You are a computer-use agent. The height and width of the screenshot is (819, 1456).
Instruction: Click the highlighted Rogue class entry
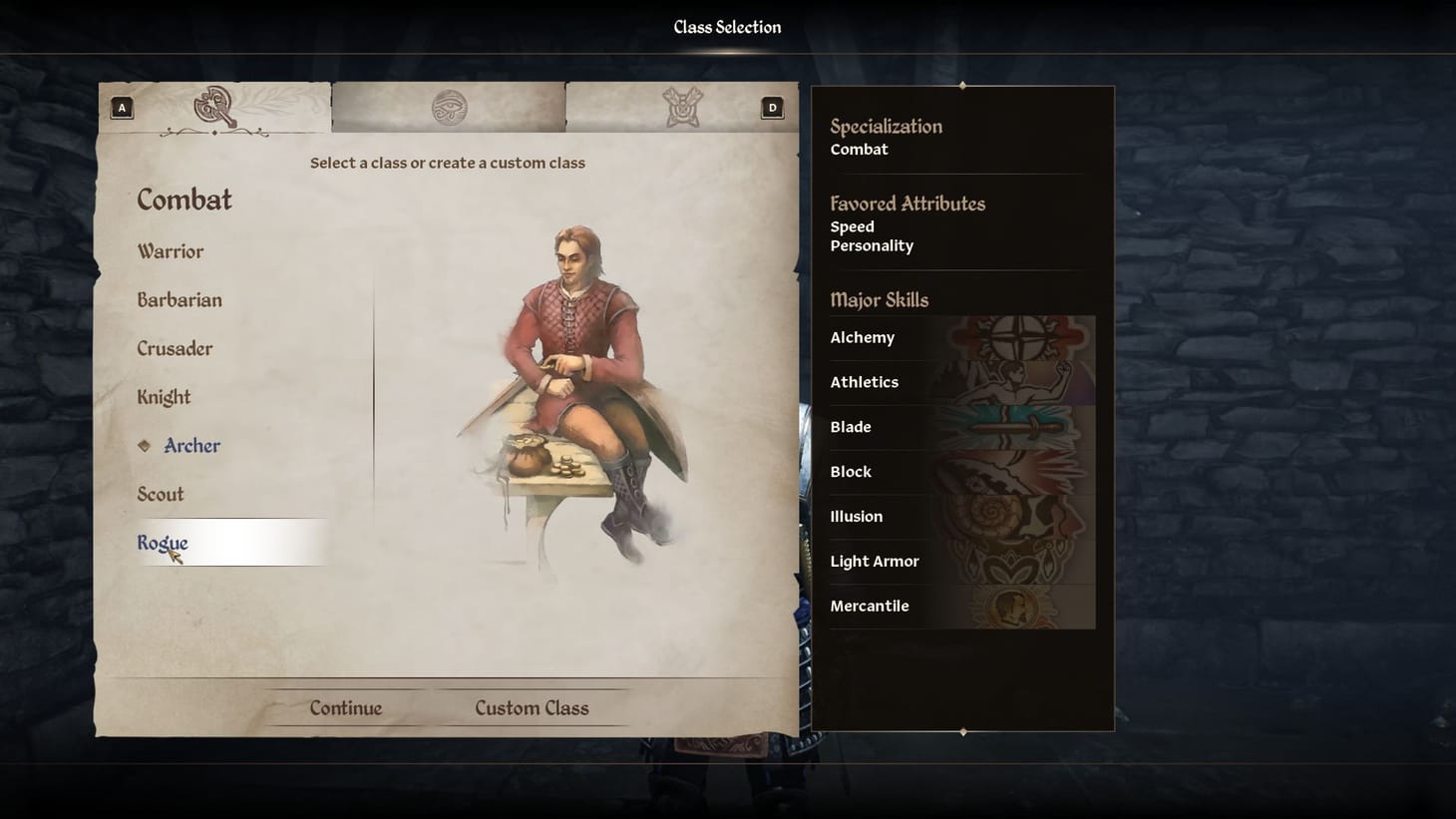click(x=231, y=543)
